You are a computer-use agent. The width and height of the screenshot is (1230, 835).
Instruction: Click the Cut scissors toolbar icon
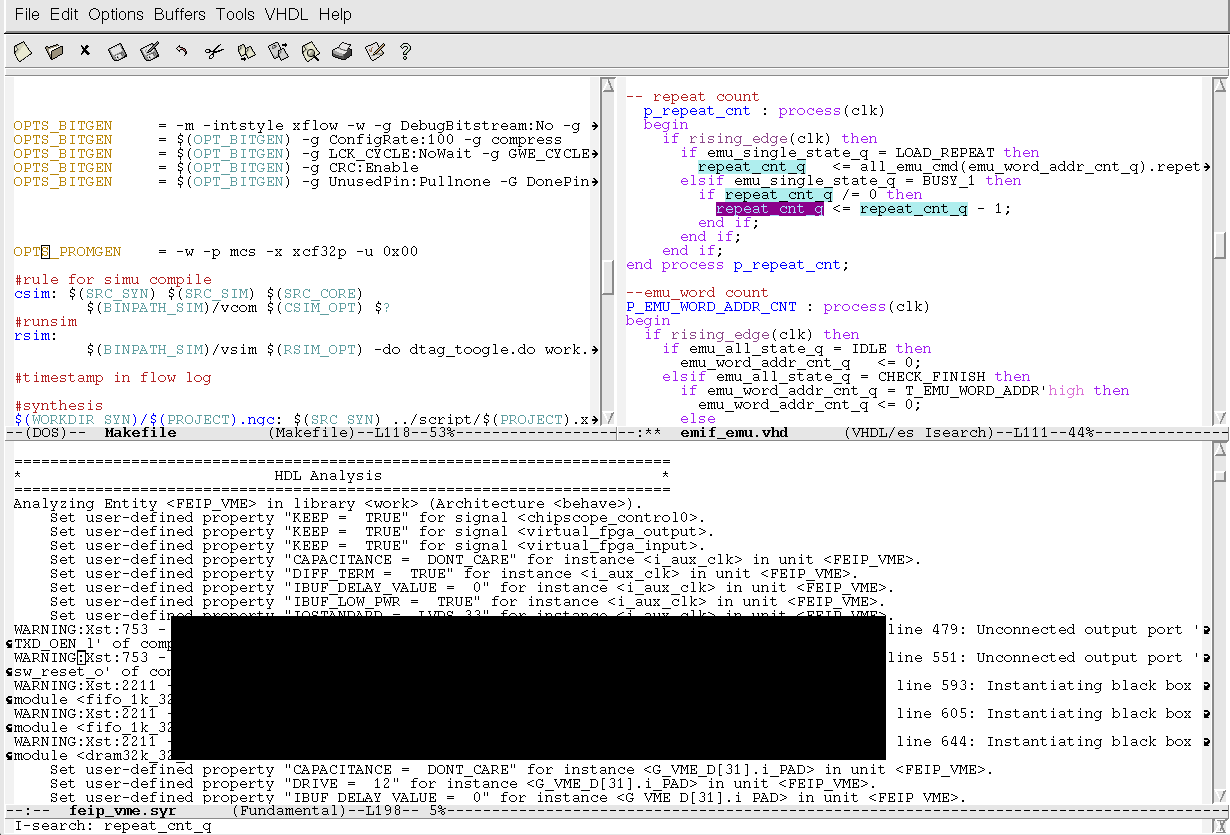tap(213, 50)
